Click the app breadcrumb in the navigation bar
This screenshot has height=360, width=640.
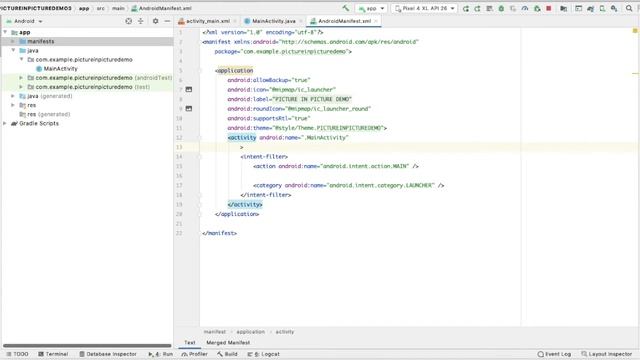click(84, 8)
